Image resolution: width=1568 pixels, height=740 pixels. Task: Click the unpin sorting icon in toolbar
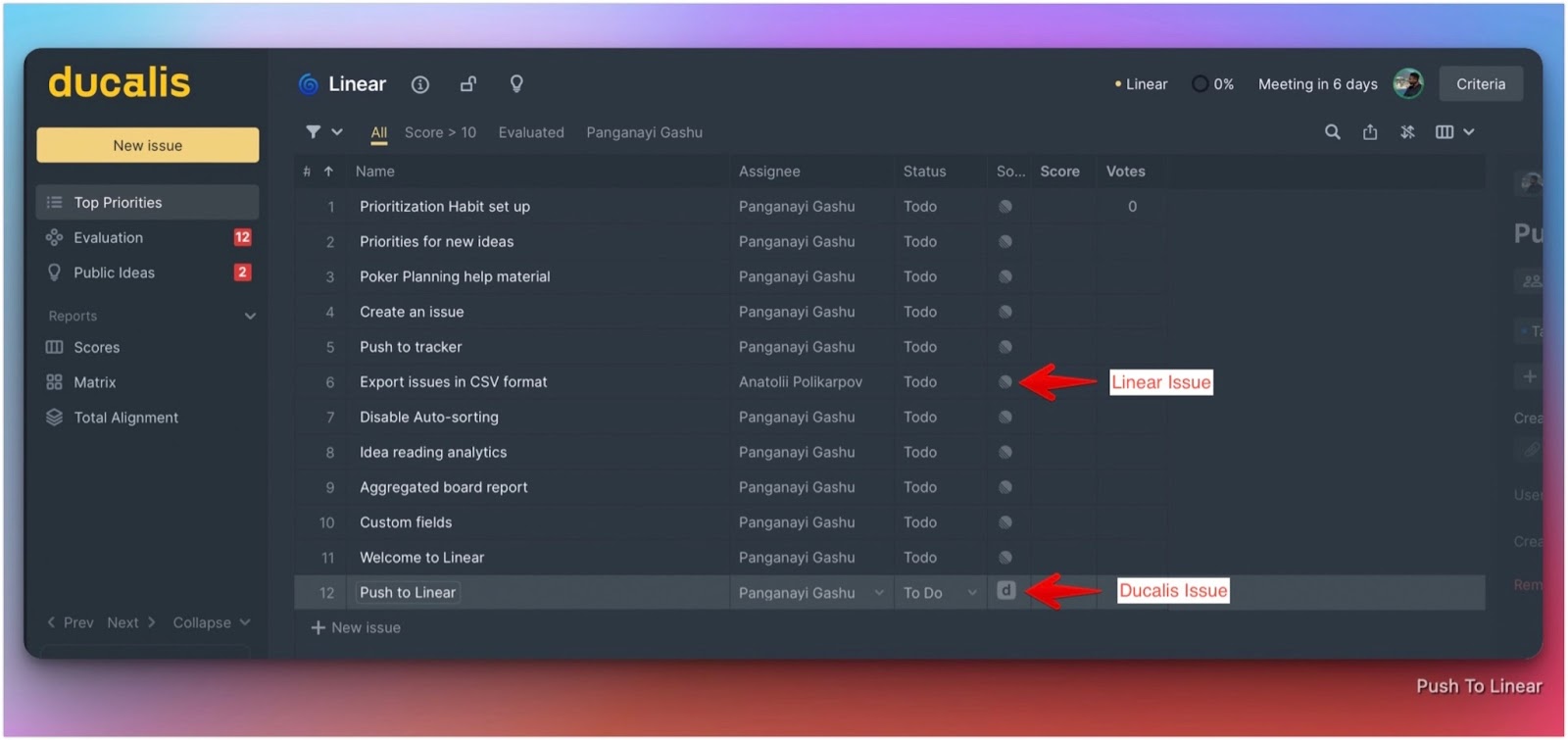1407,131
